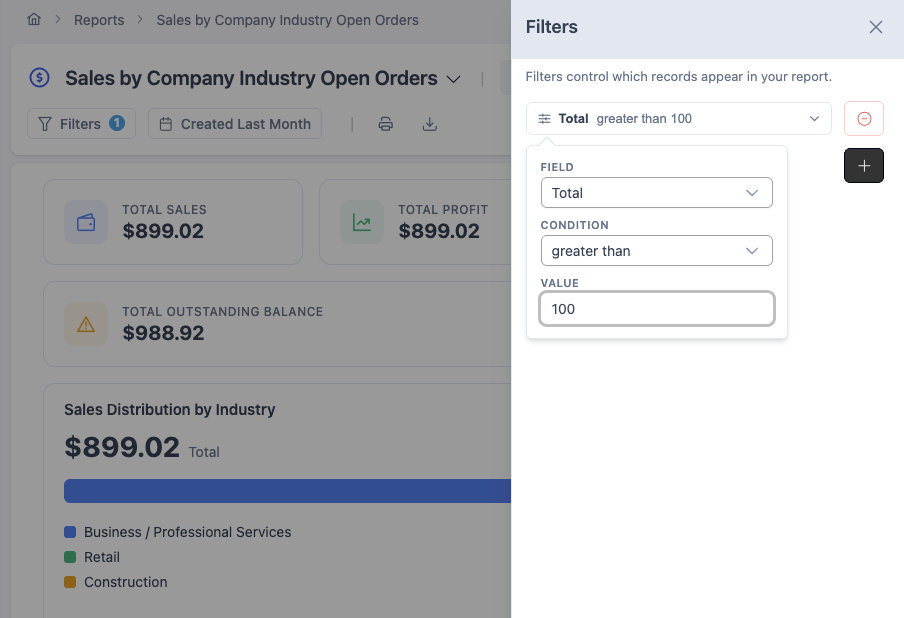Click Sales by Company Industry Open Orders breadcrumb
Screen dimensions: 904x618
tap(287, 20)
